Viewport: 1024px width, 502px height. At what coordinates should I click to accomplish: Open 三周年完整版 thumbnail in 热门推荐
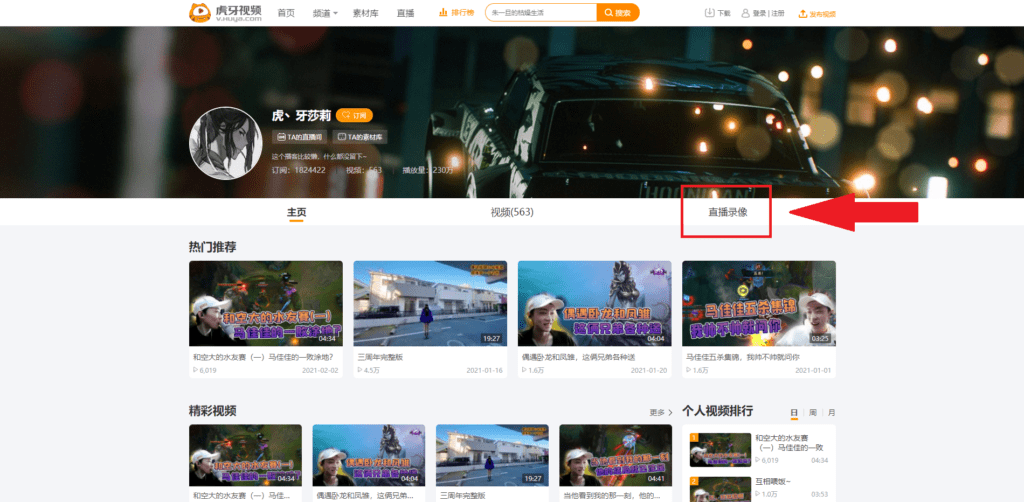click(430, 304)
